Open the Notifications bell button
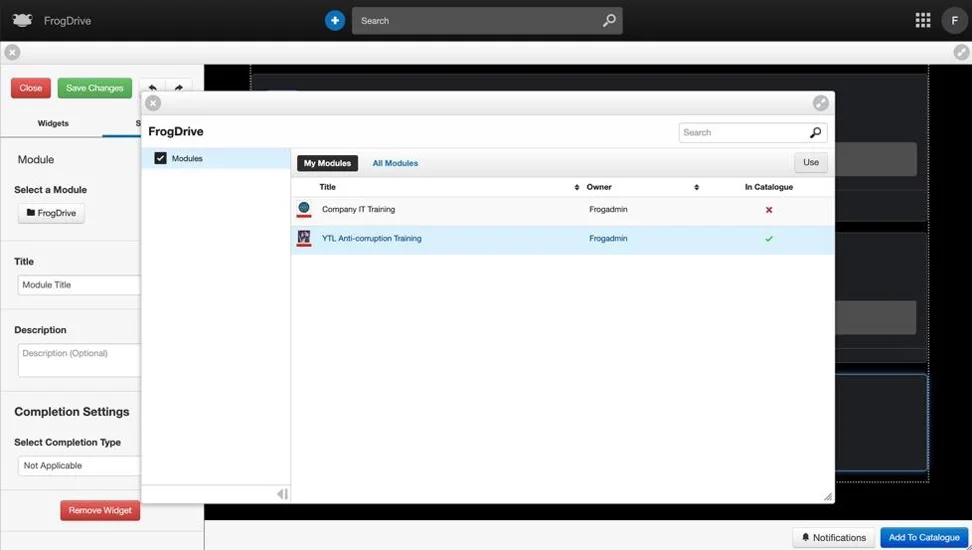The image size is (972, 550). pos(833,538)
